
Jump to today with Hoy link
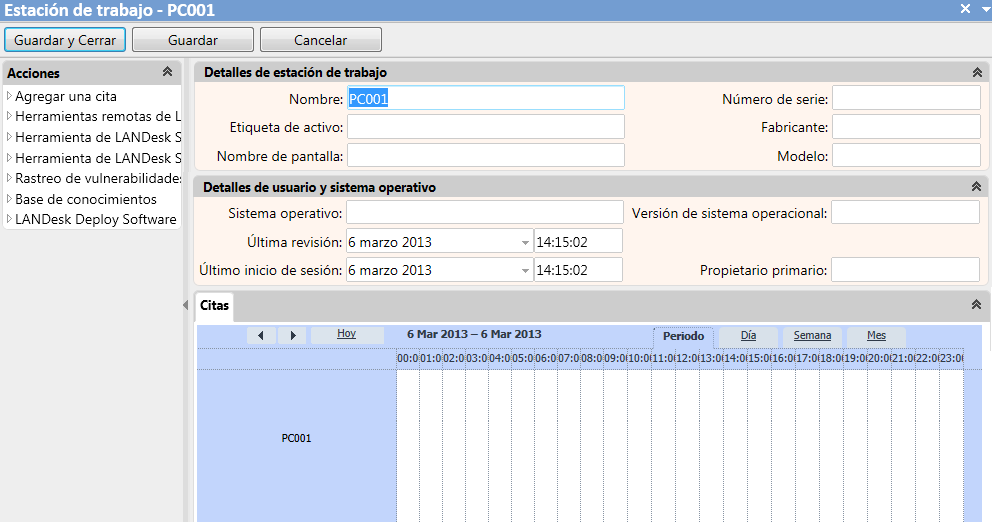[x=347, y=333]
